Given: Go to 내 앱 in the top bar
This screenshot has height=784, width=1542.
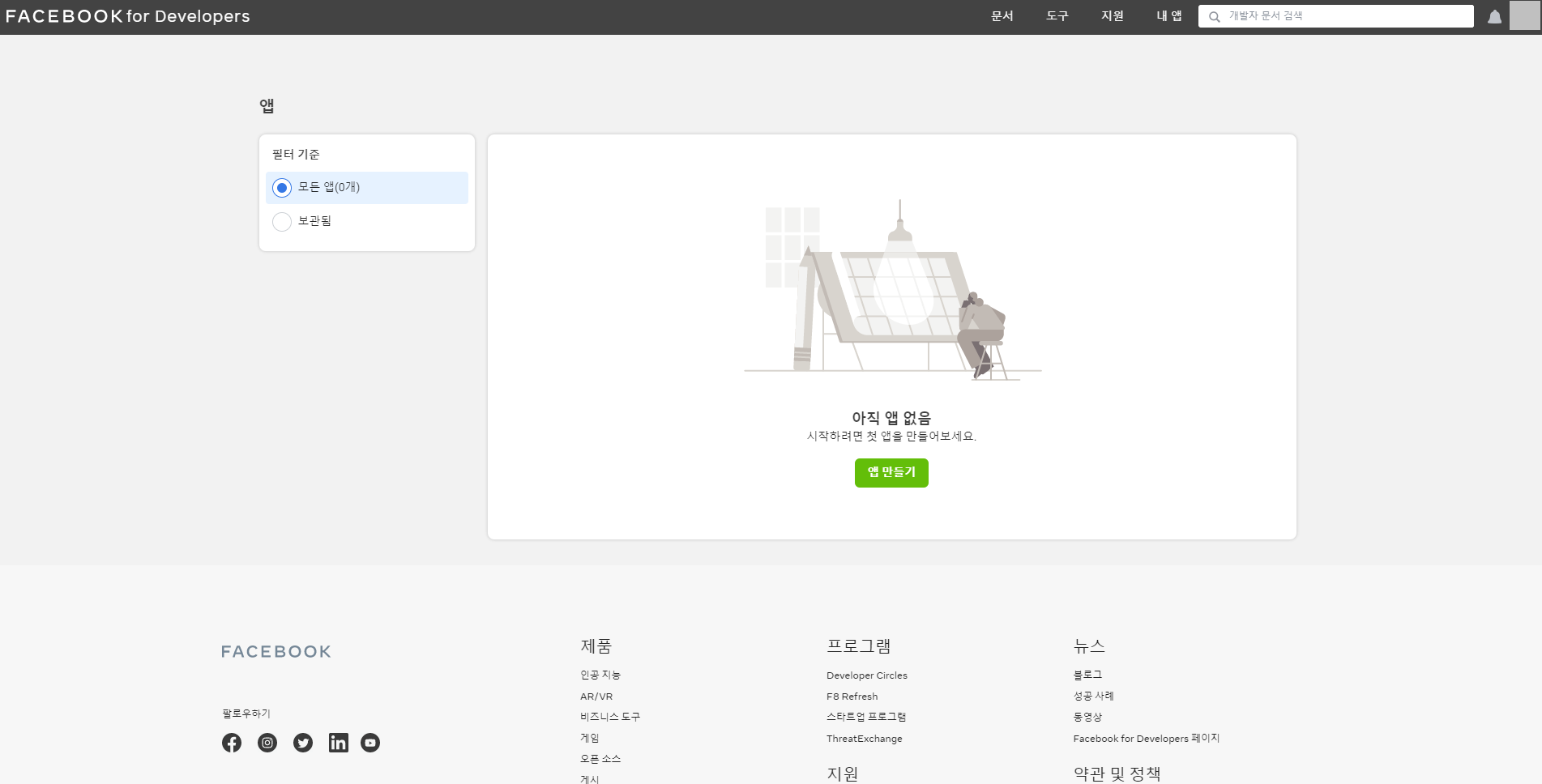Looking at the screenshot, I should click(x=1168, y=16).
